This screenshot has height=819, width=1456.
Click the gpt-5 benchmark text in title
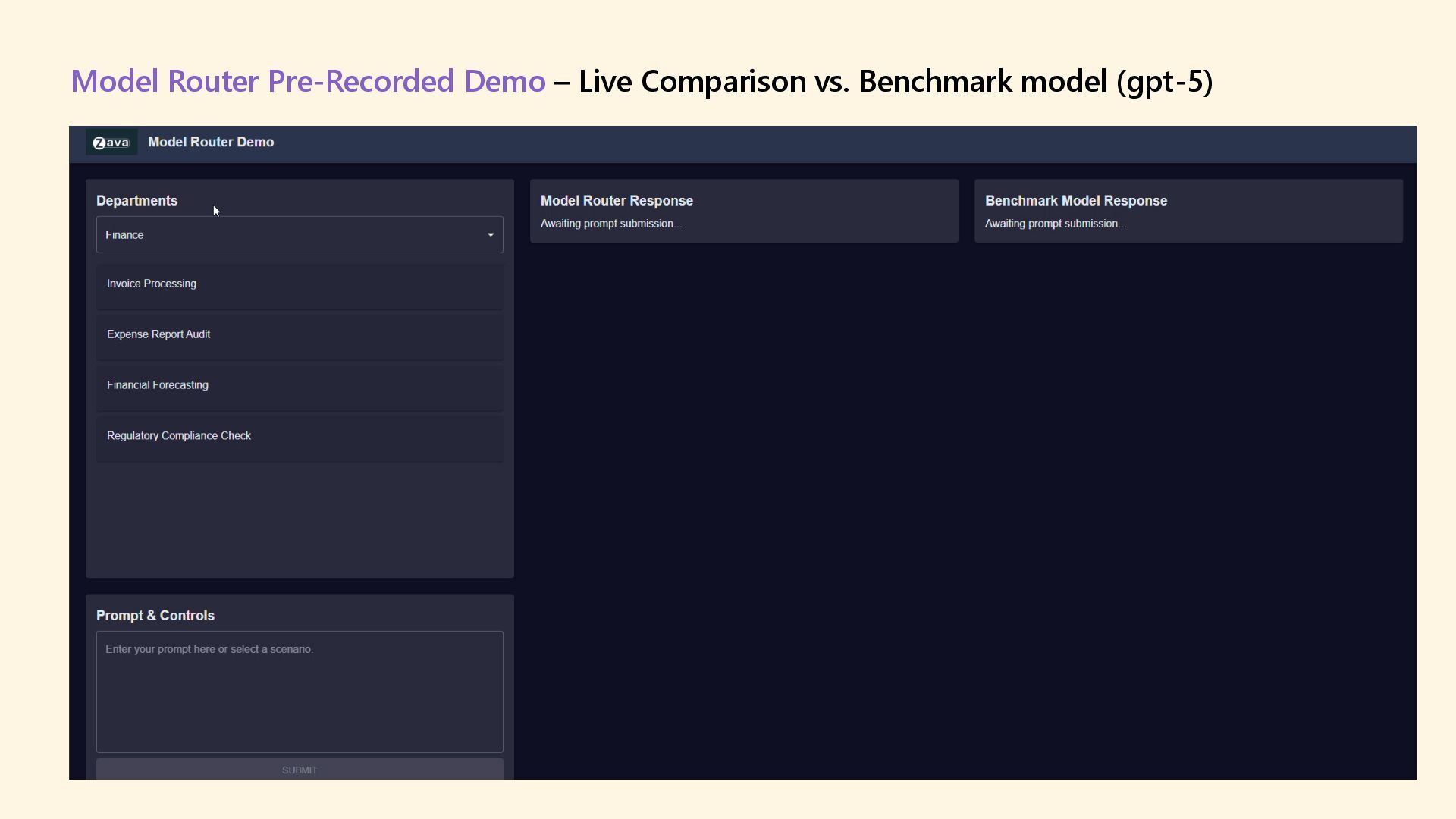point(1165,81)
